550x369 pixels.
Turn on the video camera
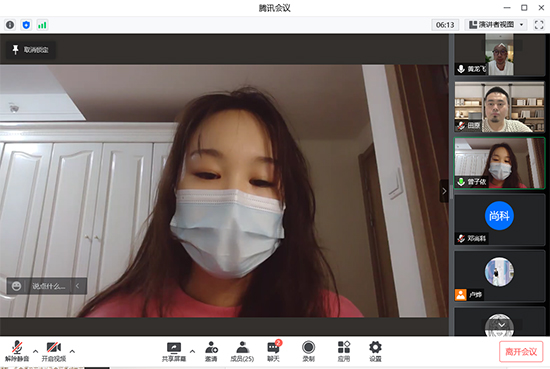(54, 351)
